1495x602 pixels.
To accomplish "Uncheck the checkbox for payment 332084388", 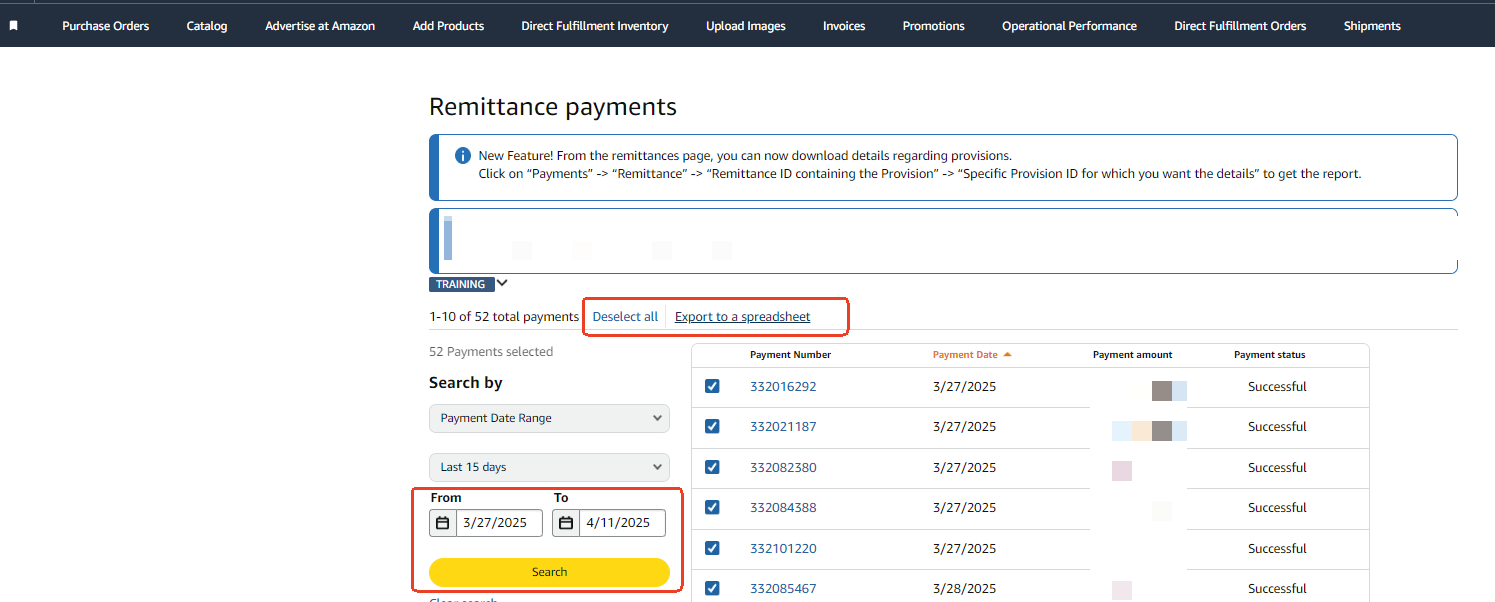I will pos(712,507).
